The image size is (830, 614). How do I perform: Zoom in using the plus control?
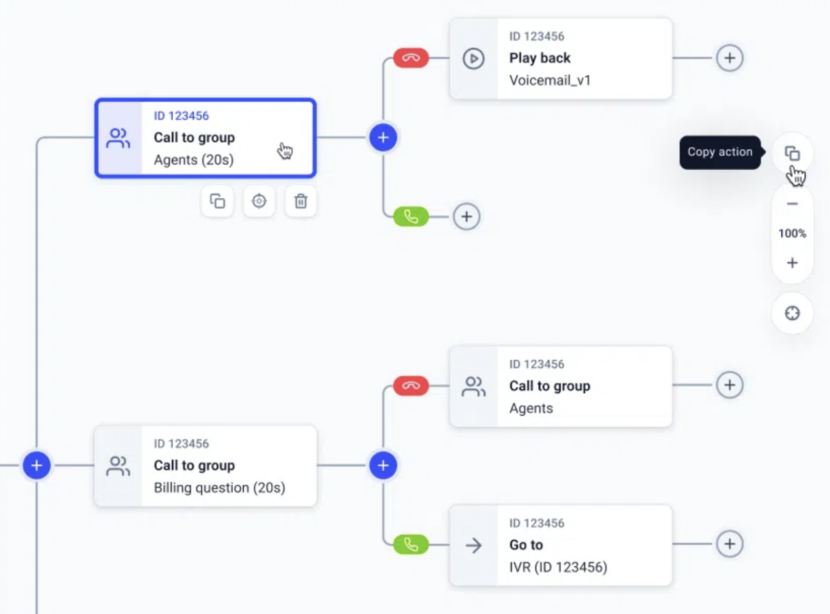pyautogui.click(x=792, y=263)
